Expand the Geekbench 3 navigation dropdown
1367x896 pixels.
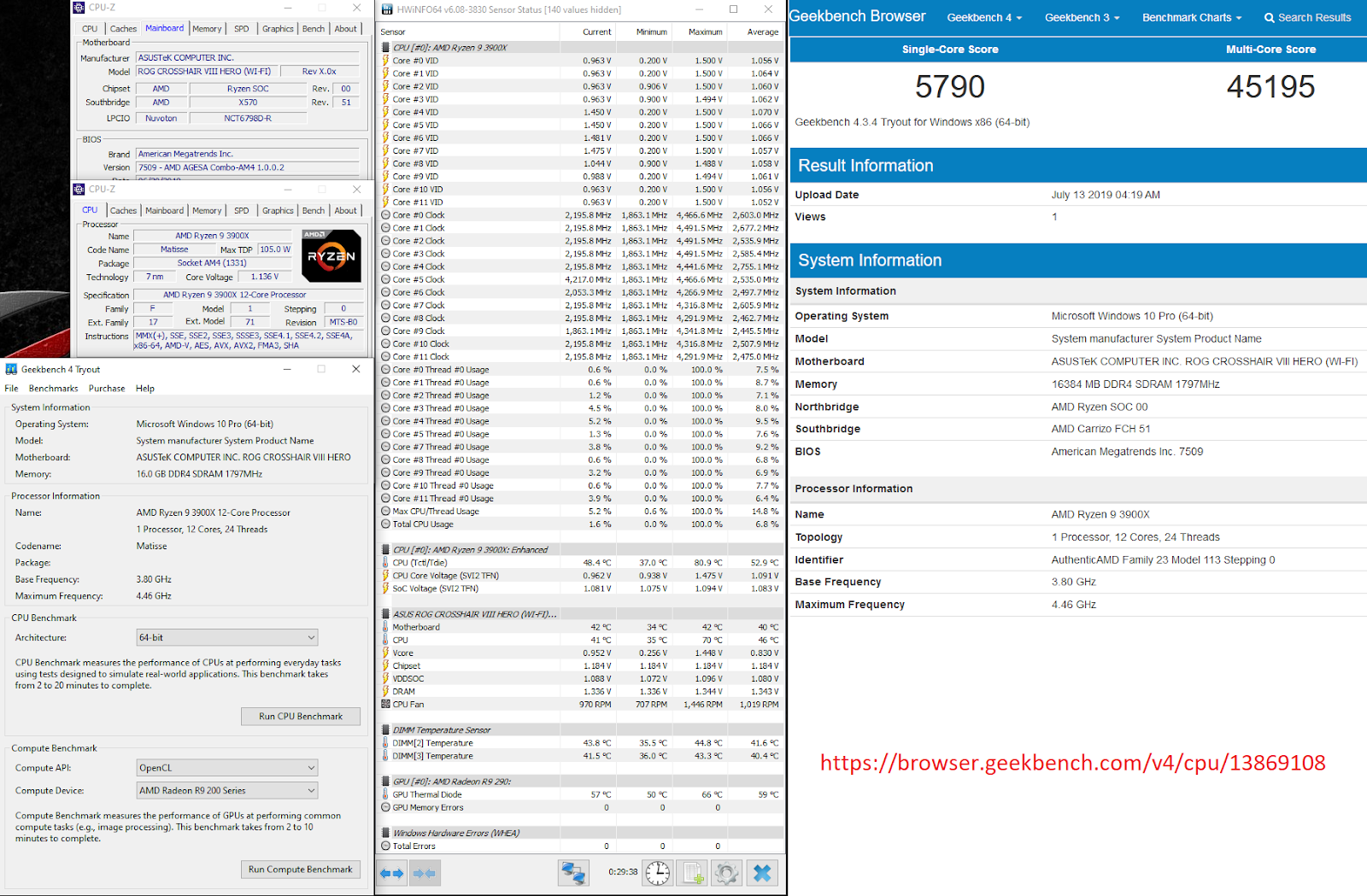[1082, 17]
